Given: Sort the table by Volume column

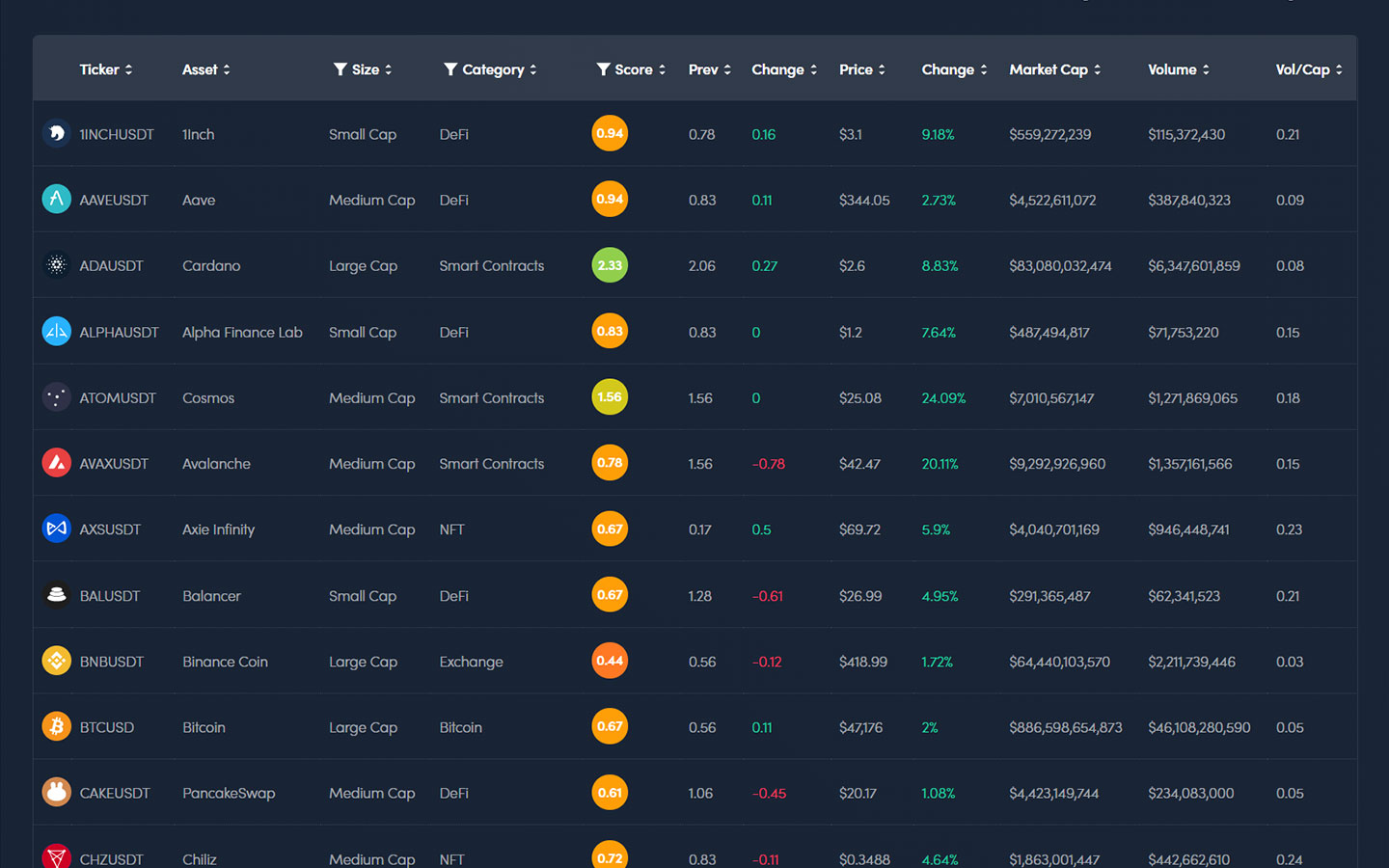Looking at the screenshot, I should [x=1177, y=69].
